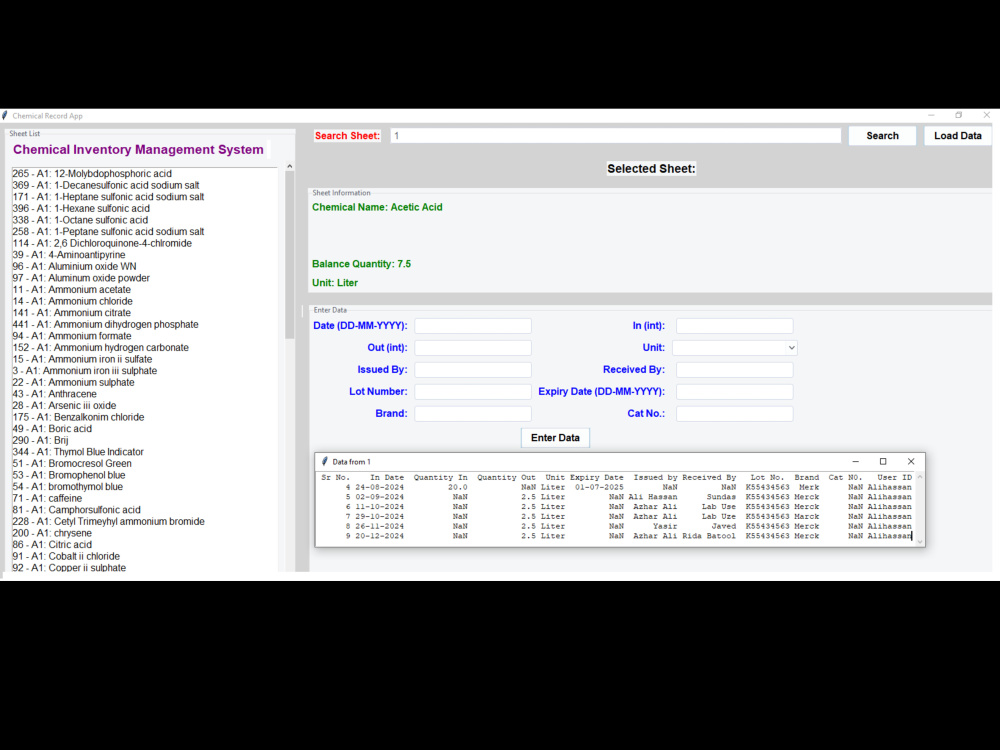1000x750 pixels.
Task: Click the Cat No. input field
Action: pyautogui.click(x=734, y=414)
